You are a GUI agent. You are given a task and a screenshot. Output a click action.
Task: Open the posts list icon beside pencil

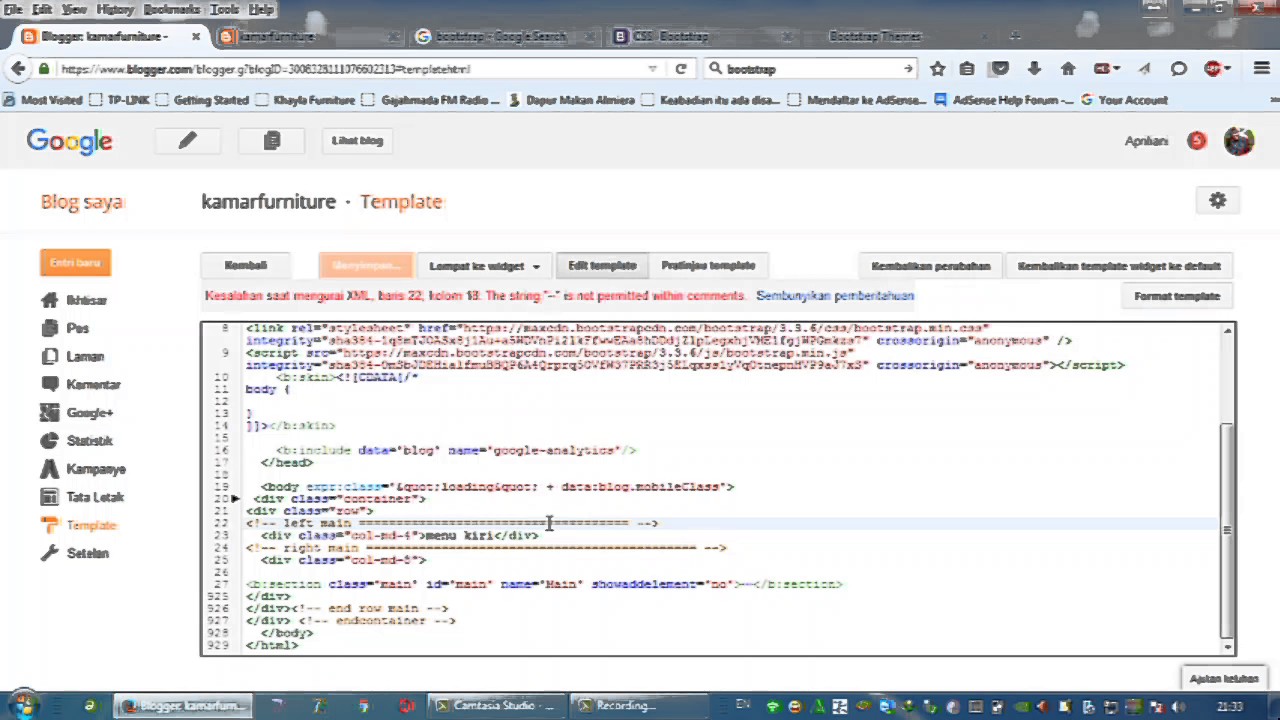tap(272, 141)
